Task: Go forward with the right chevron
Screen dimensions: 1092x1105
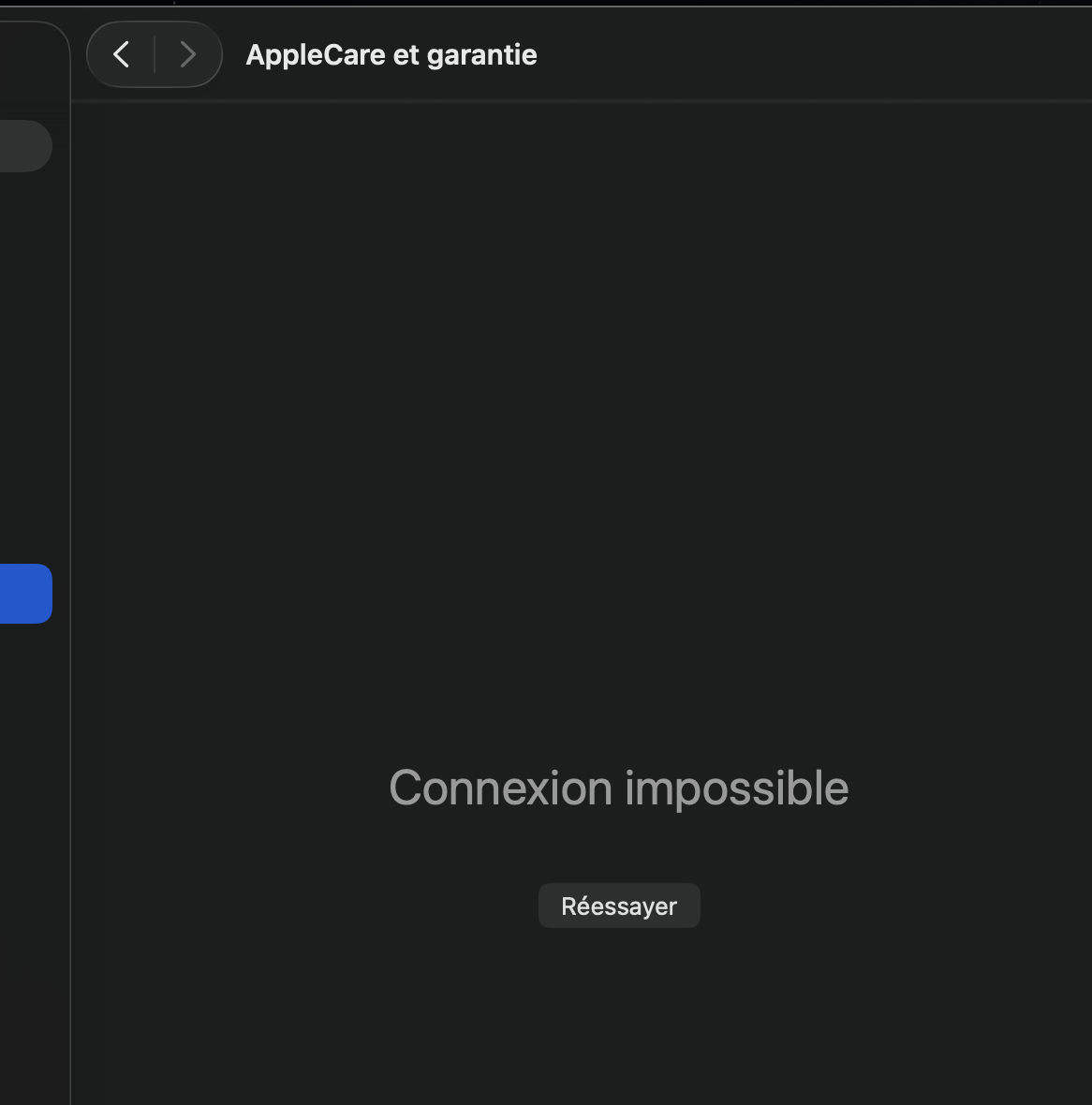Action: pos(187,54)
